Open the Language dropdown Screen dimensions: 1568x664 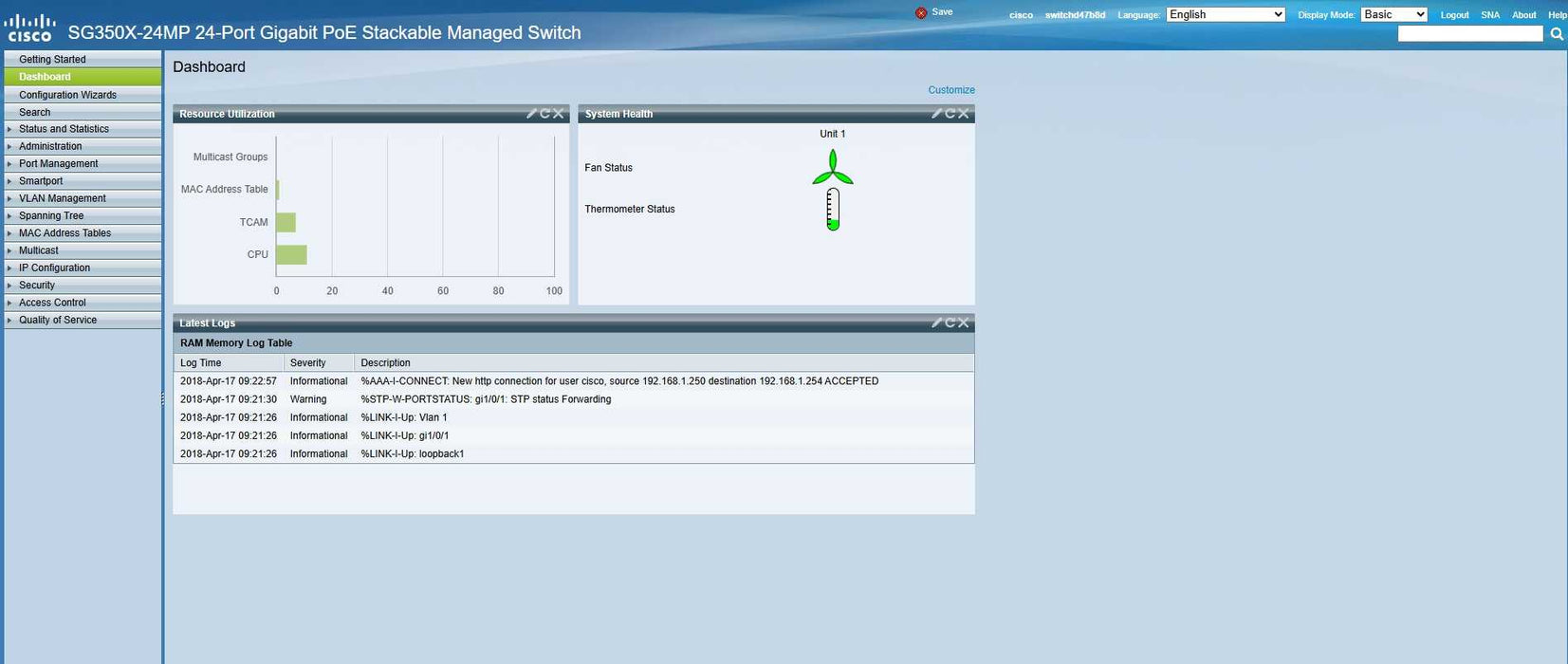point(1226,14)
